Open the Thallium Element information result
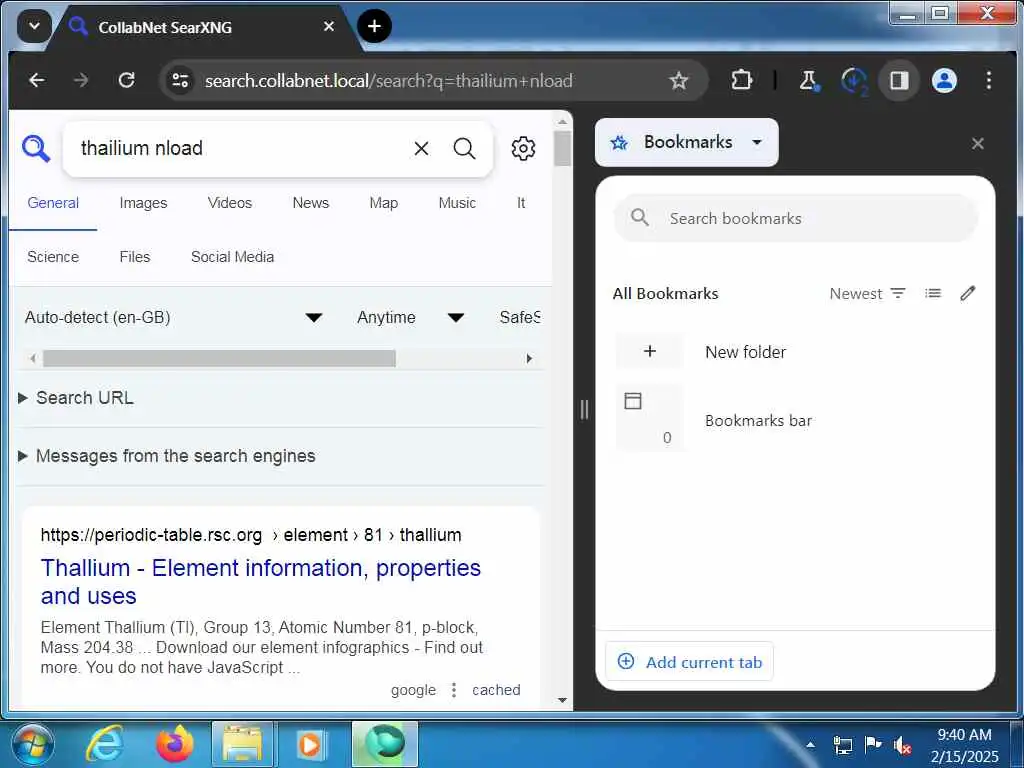Image resolution: width=1024 pixels, height=768 pixels. click(261, 582)
